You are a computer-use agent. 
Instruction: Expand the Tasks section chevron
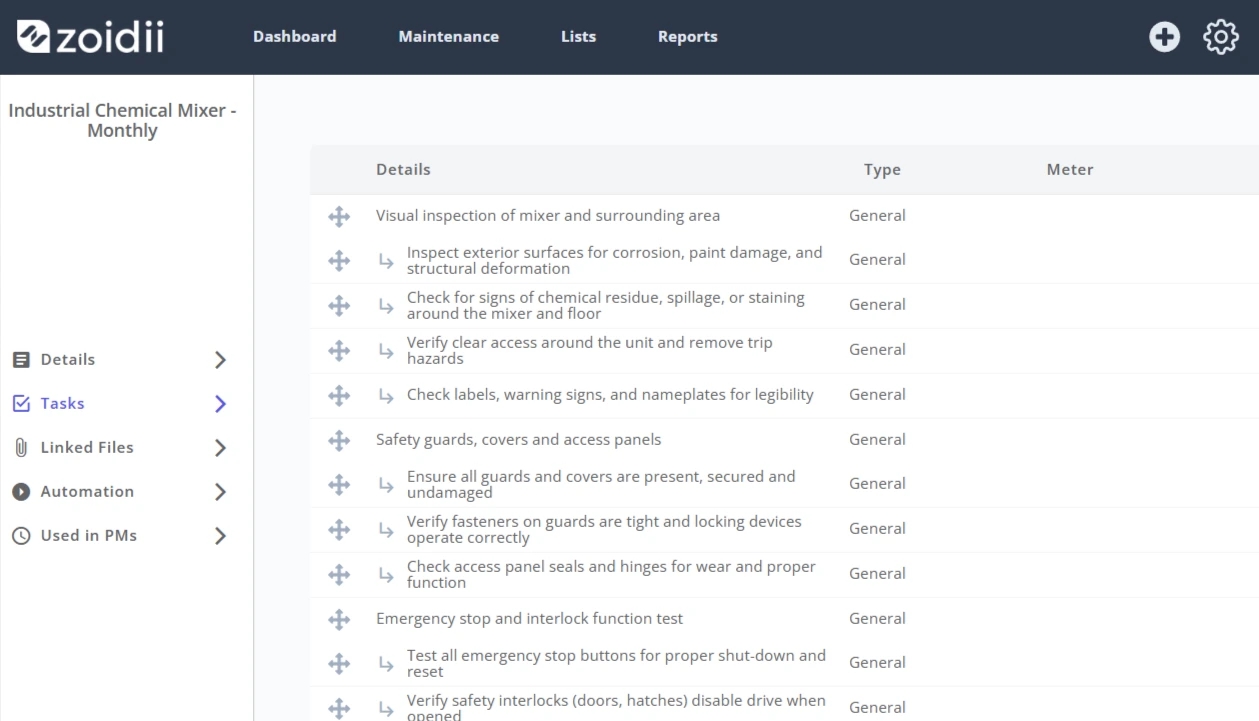point(221,404)
